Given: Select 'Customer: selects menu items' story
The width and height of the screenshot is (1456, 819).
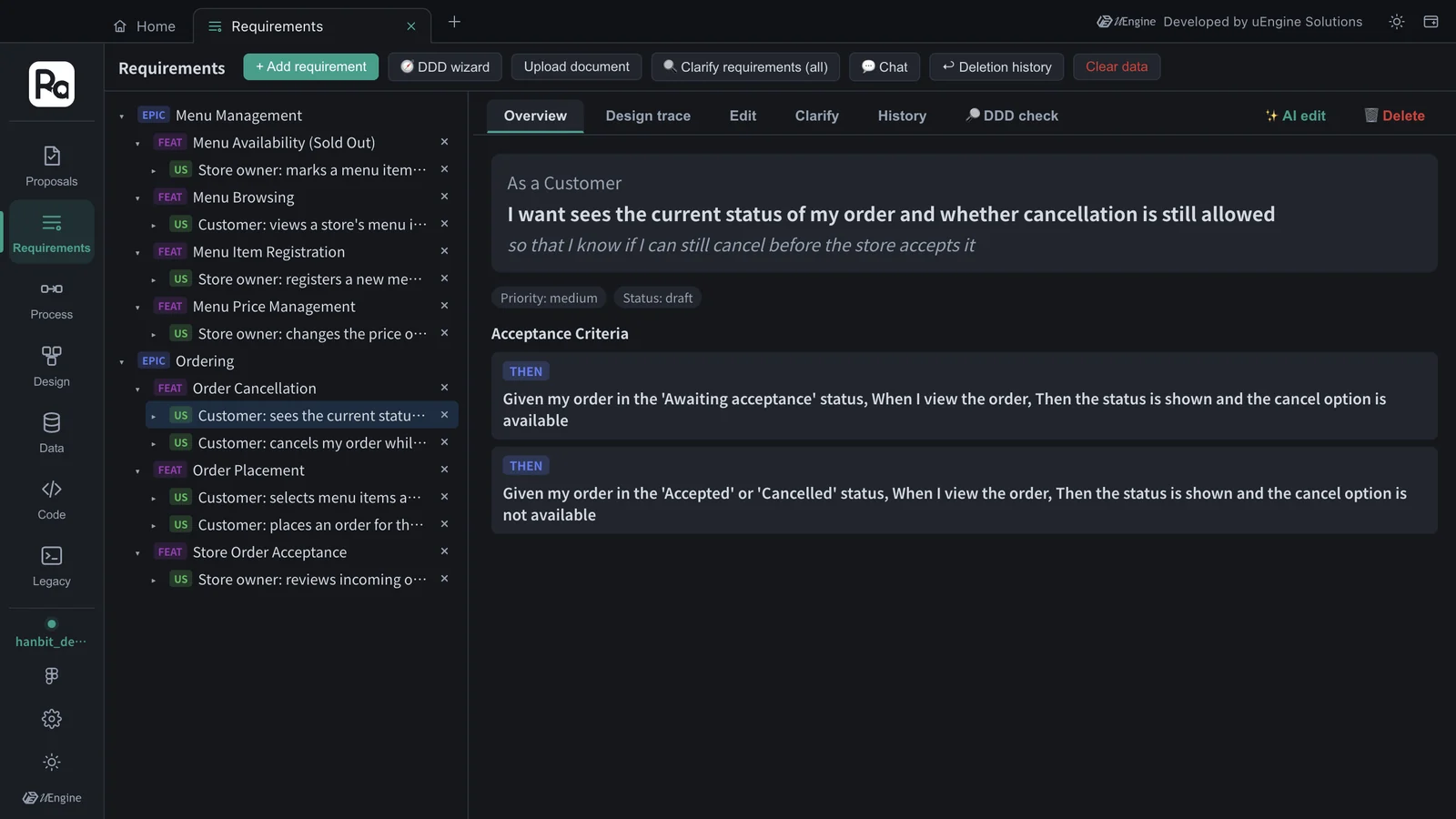Looking at the screenshot, I should (302, 497).
